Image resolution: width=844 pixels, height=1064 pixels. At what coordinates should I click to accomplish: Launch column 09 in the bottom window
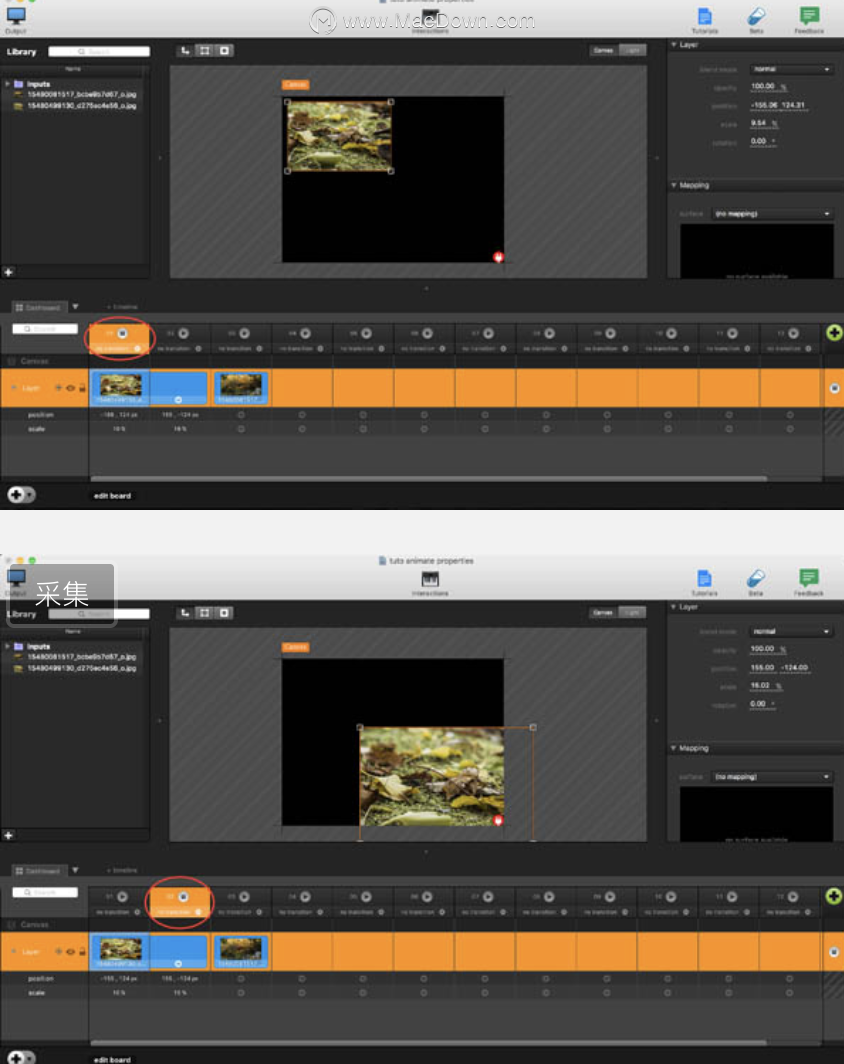(x=610, y=897)
